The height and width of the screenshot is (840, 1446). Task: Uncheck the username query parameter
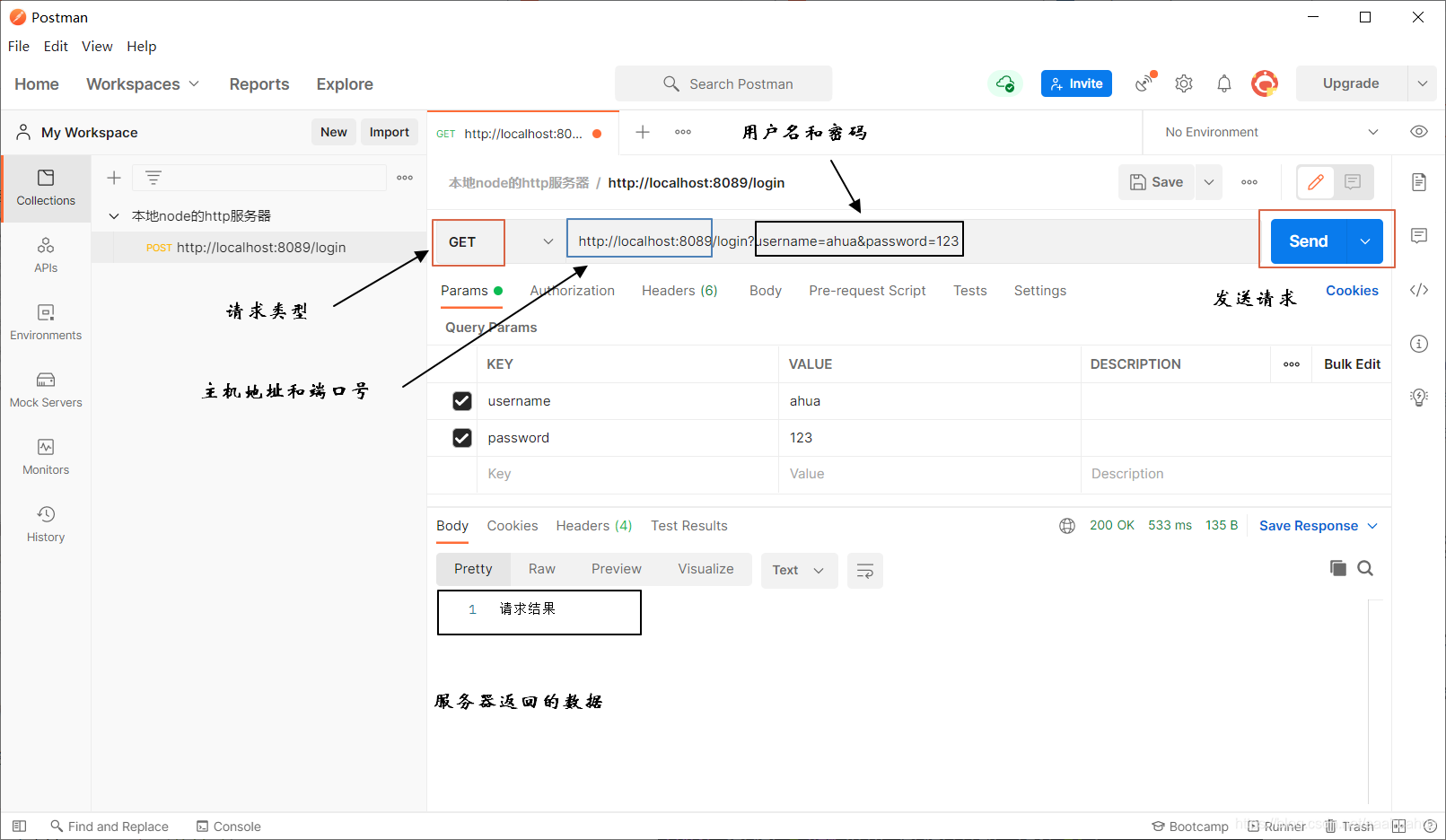[462, 400]
